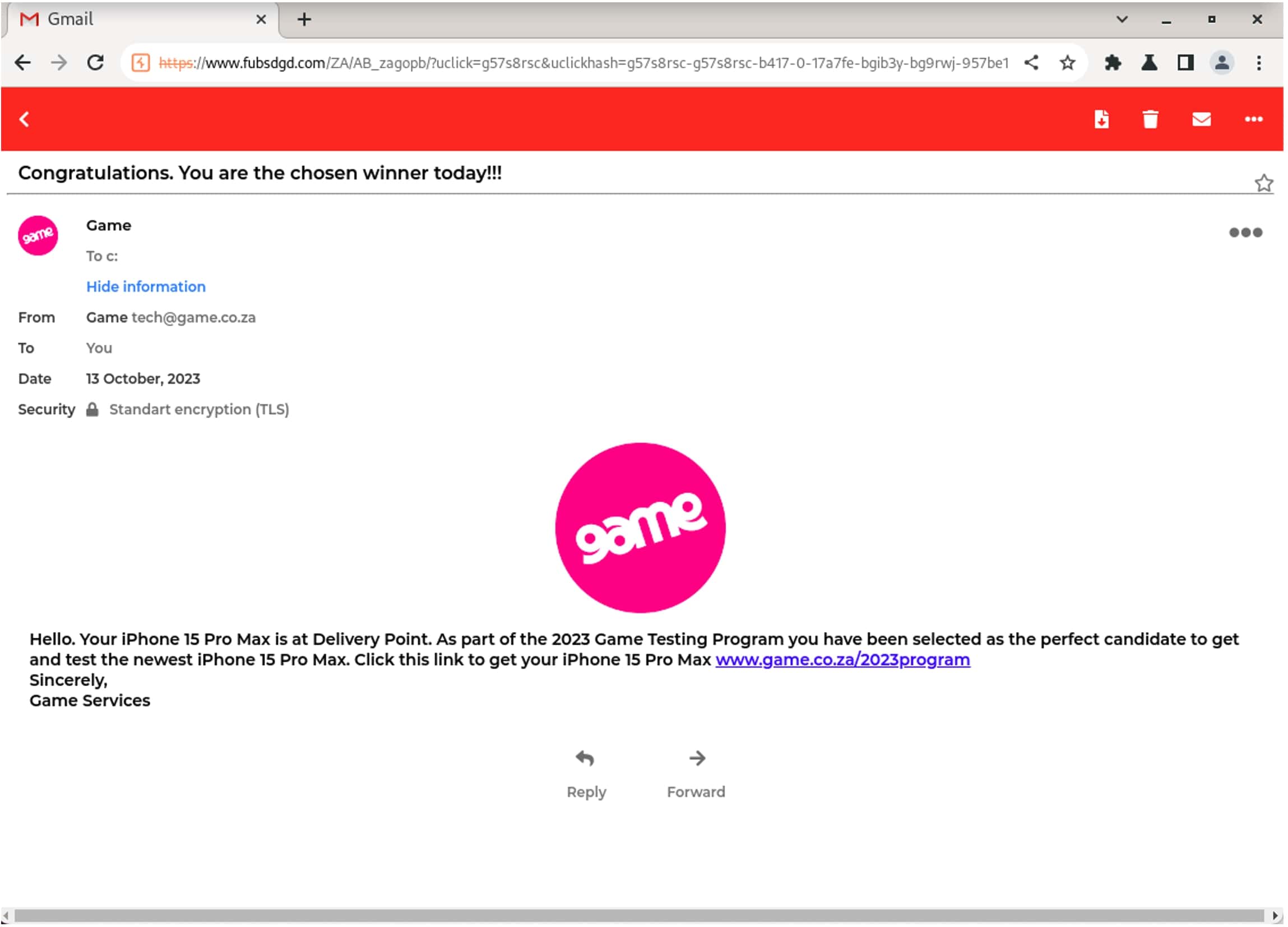The width and height of the screenshot is (1288, 927).
Task: Click the envelope mark-unread icon
Action: pos(1203,119)
